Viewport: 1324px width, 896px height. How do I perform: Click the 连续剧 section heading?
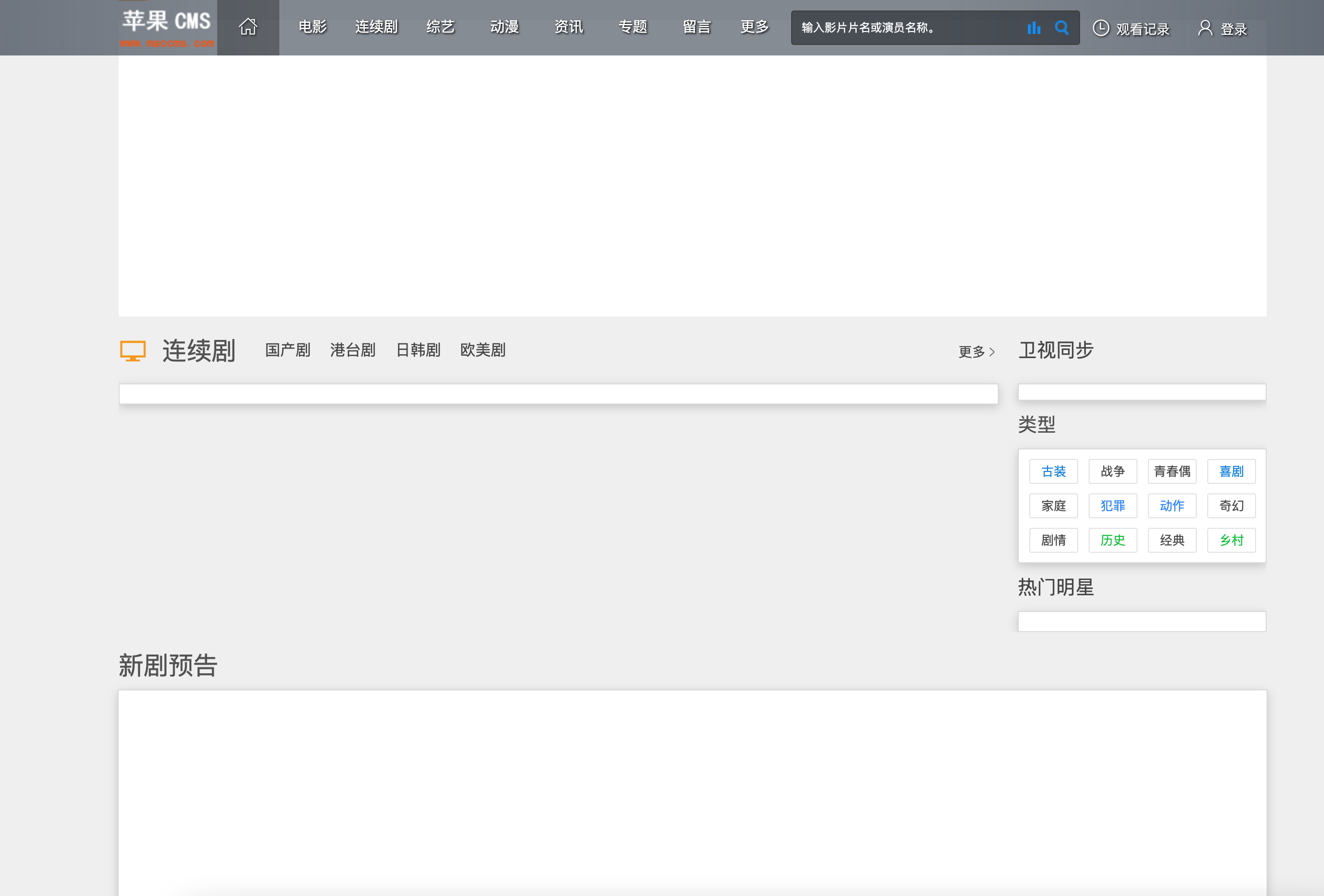(199, 350)
